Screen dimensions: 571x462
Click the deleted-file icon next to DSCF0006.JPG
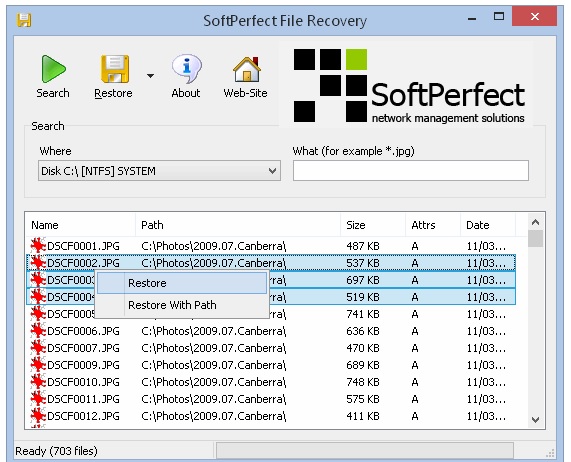tap(38, 331)
